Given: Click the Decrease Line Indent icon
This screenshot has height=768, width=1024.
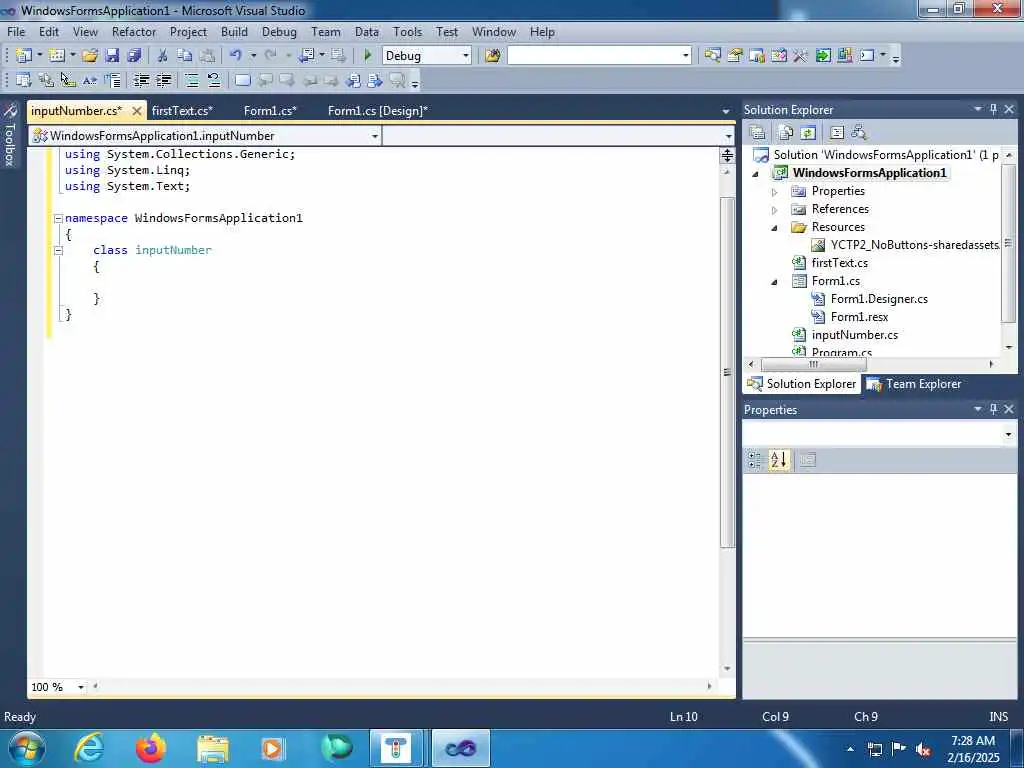Looking at the screenshot, I should (x=141, y=80).
